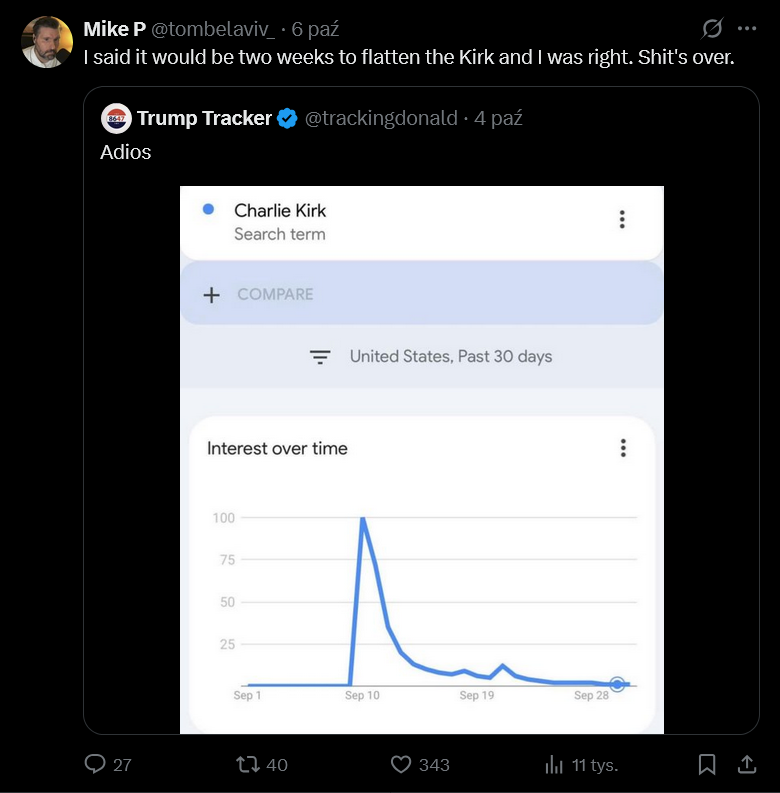Click the quoted tweet text Adios

[x=125, y=153]
